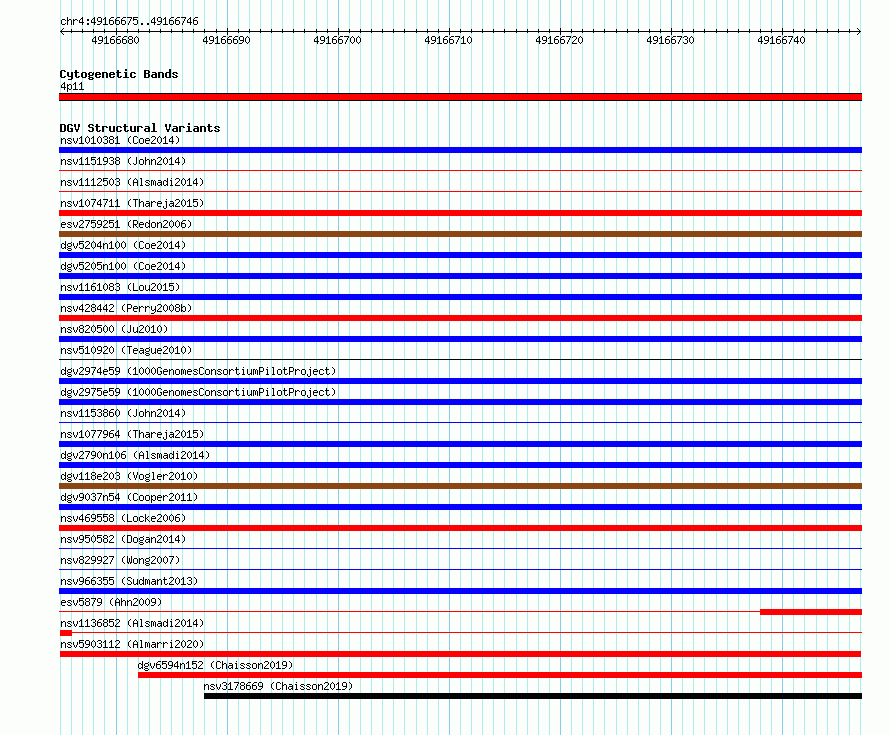Screen dimensions: 890x735
Task: Open variant nsv1161083 (Lou2015)
Action: tap(120, 287)
